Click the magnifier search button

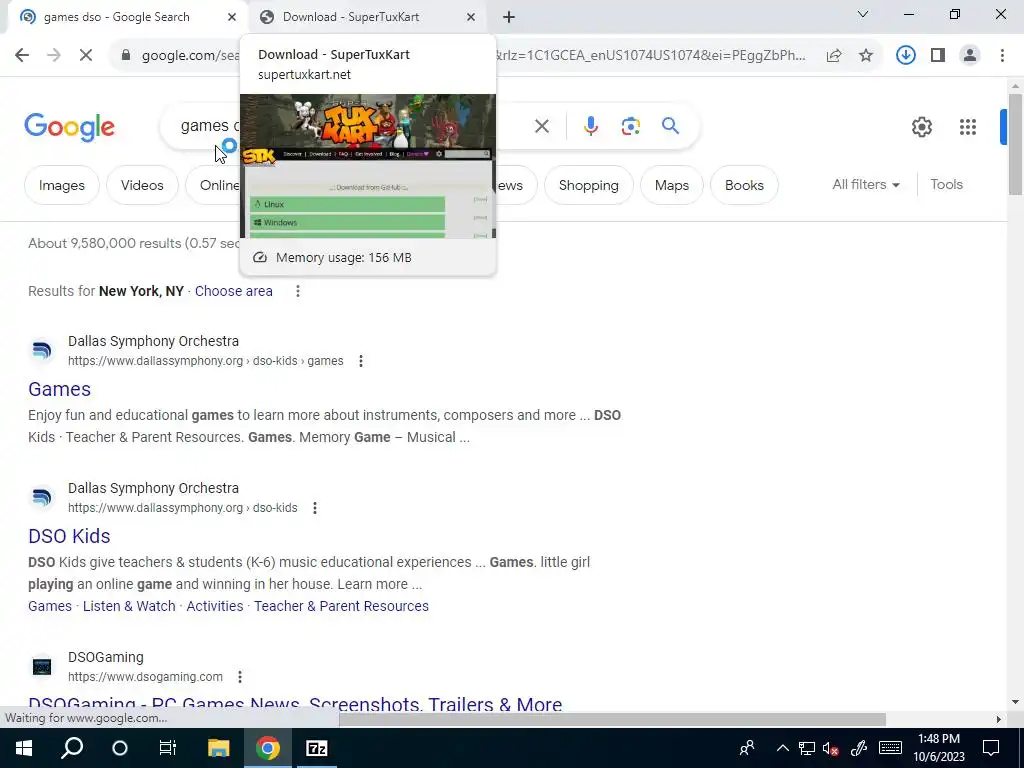click(670, 125)
